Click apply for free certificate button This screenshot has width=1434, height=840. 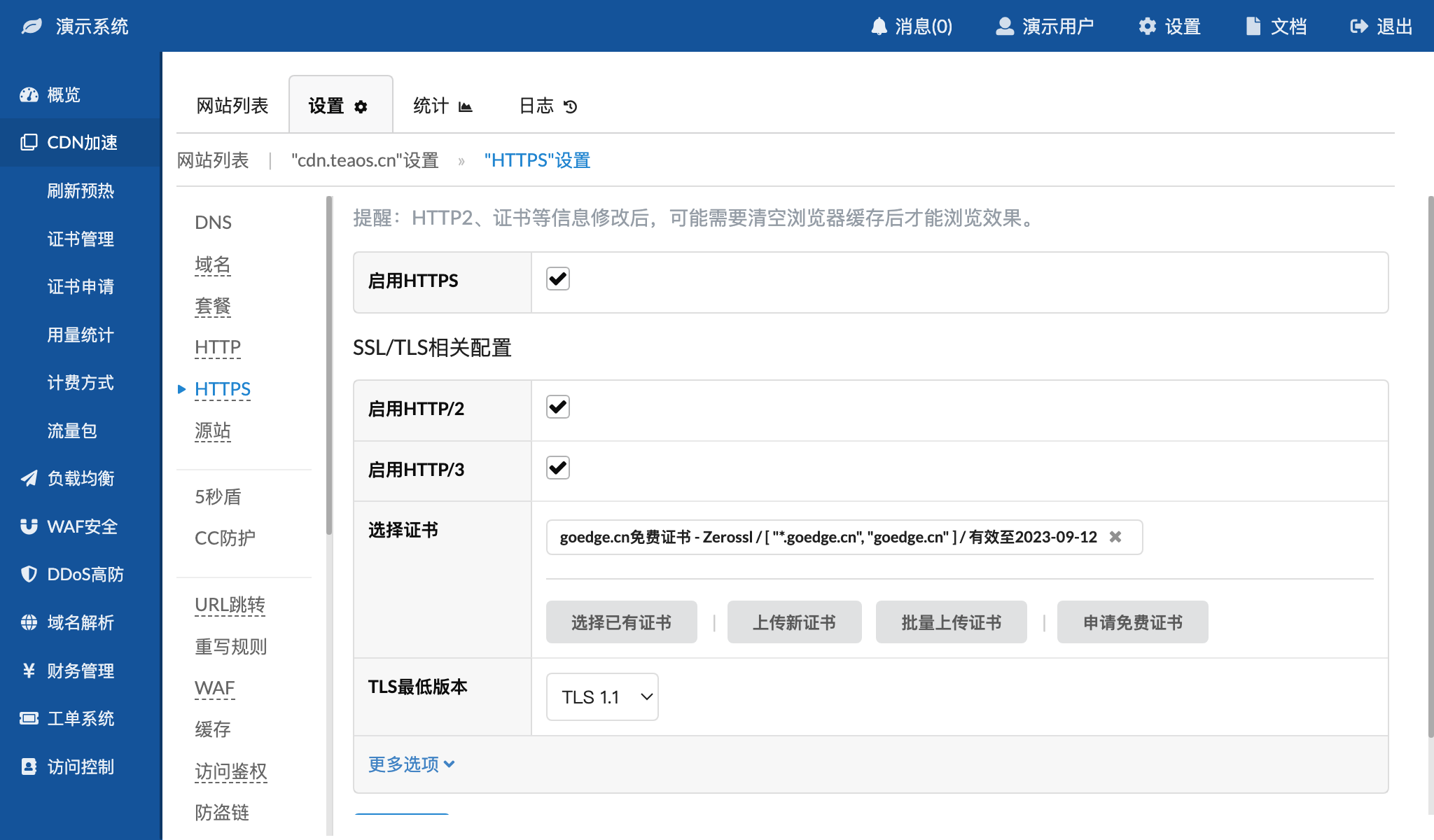(1132, 622)
